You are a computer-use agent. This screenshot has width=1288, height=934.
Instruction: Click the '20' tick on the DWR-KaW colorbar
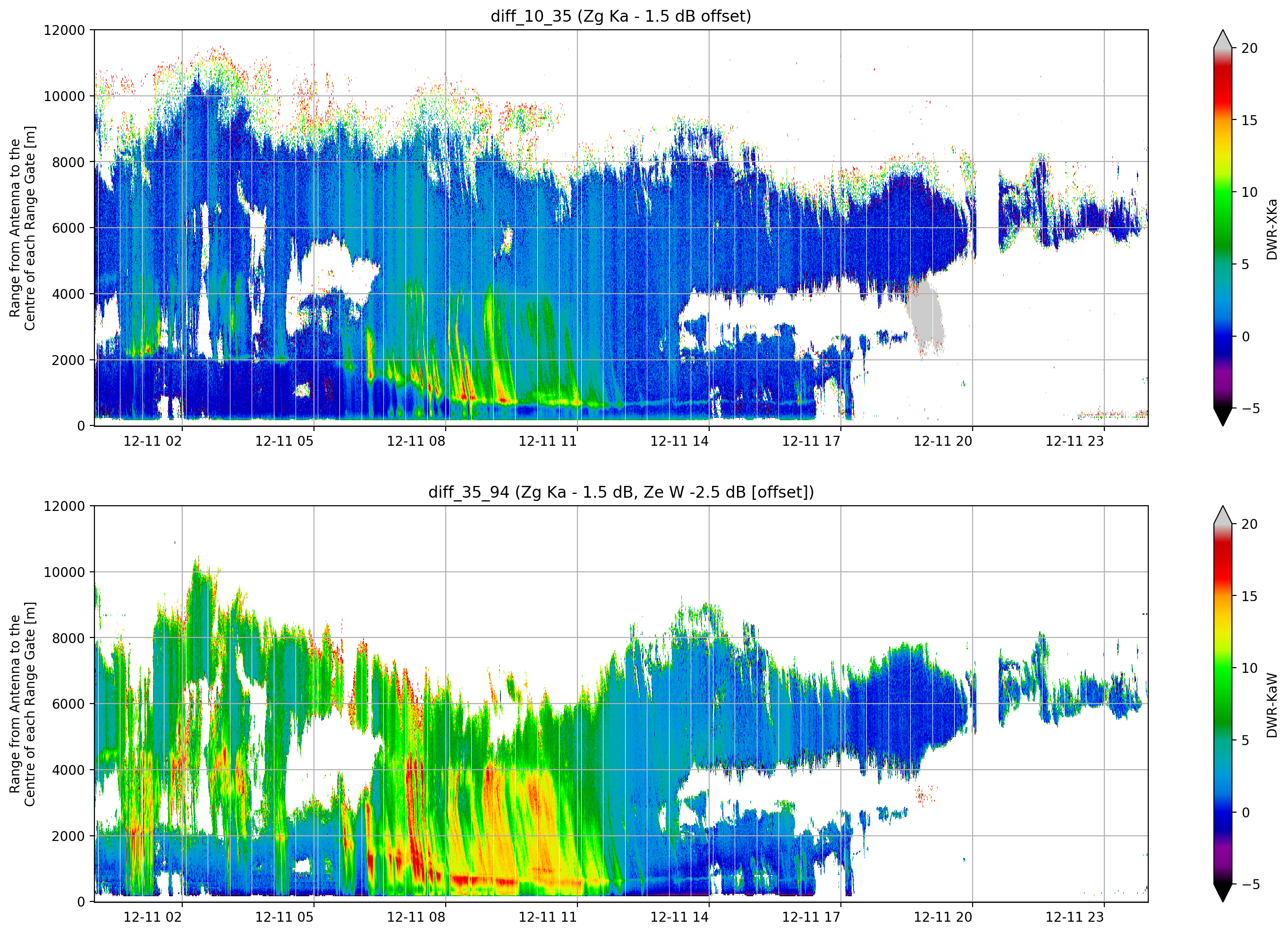coord(1249,525)
